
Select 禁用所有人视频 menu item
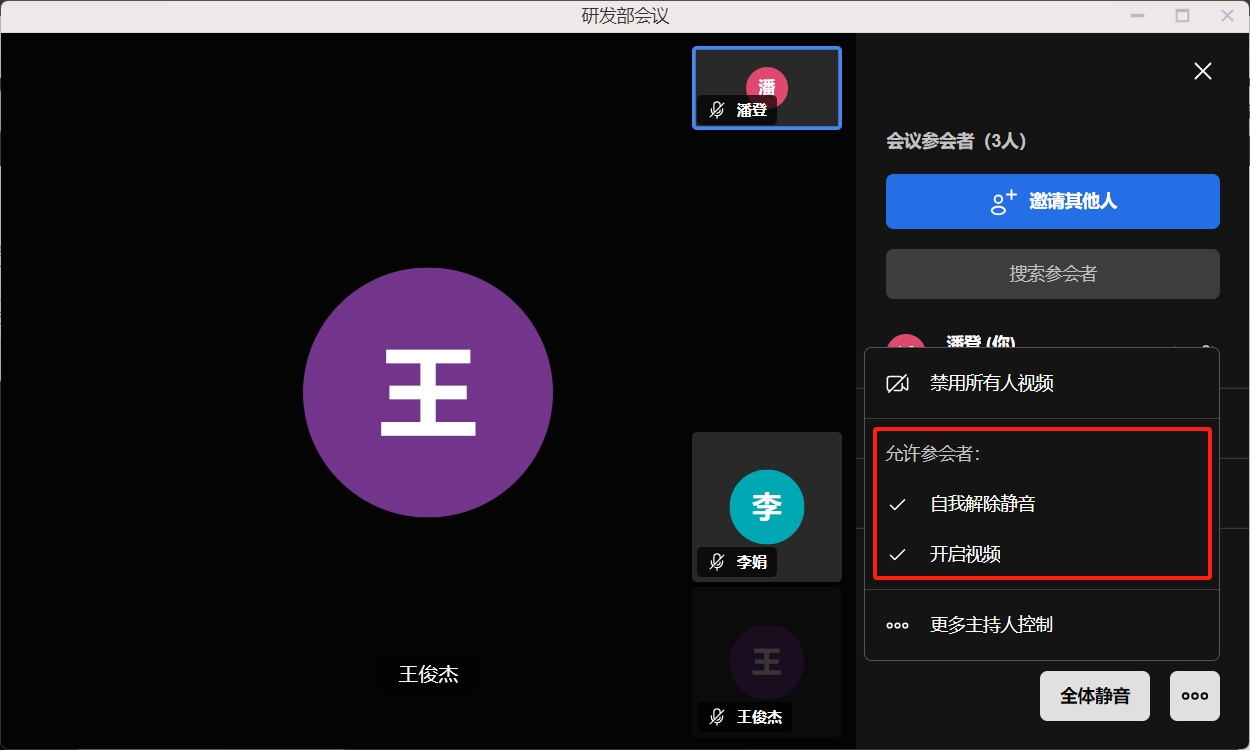tap(990, 383)
